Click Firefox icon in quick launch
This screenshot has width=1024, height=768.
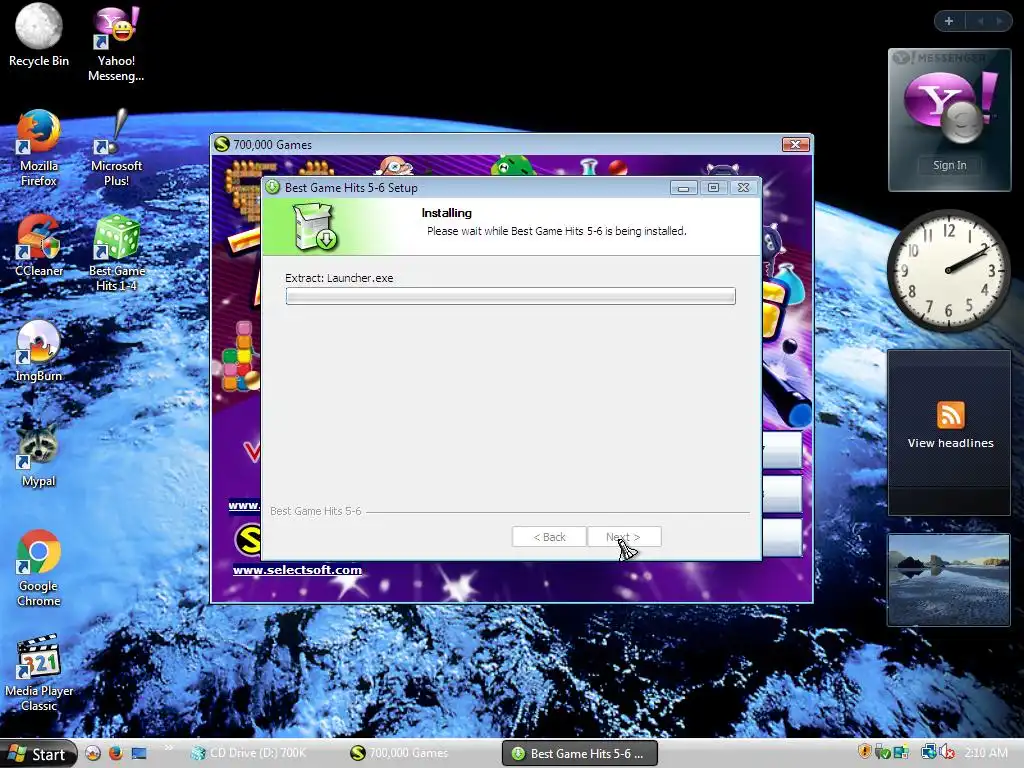click(116, 753)
